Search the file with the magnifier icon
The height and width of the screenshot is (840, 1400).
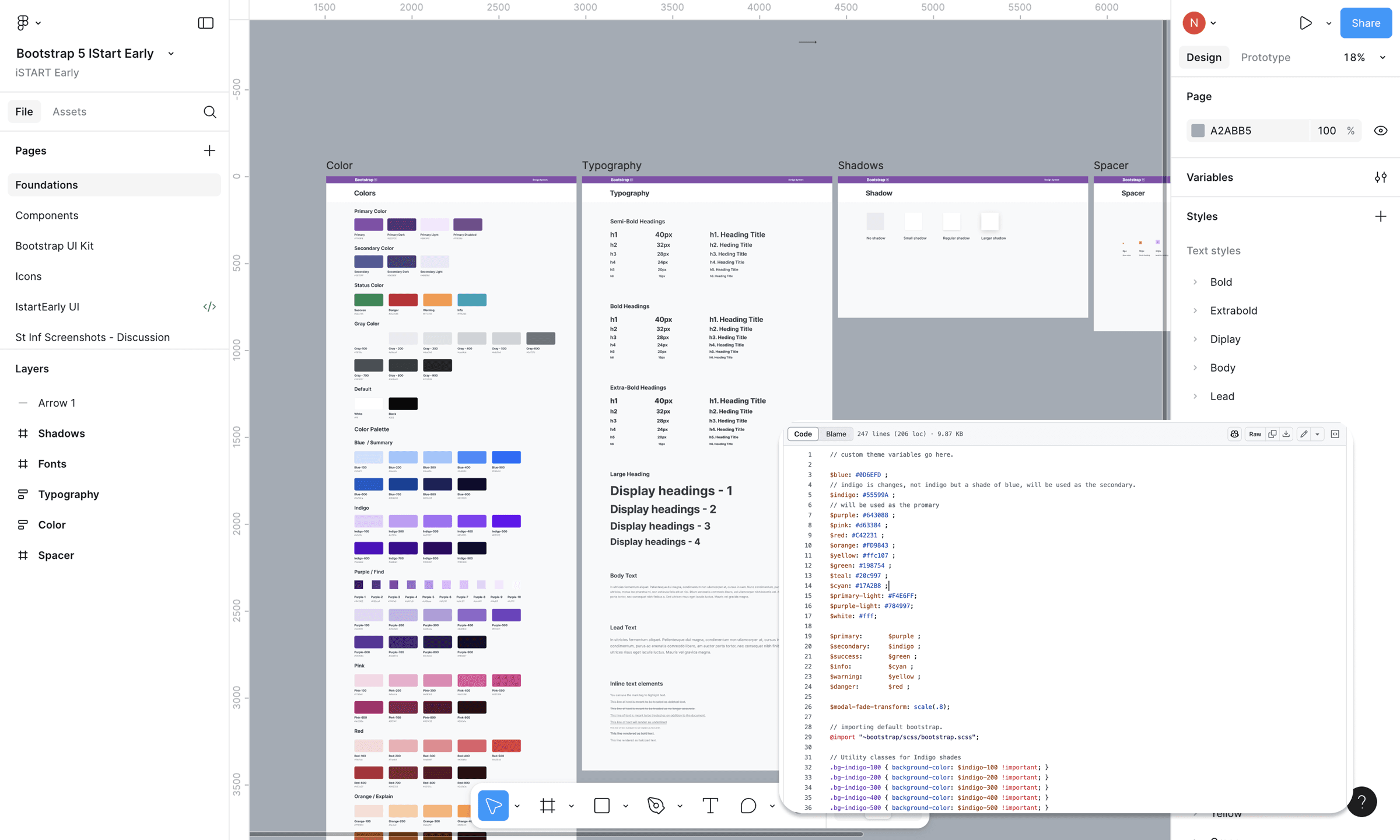click(x=210, y=112)
